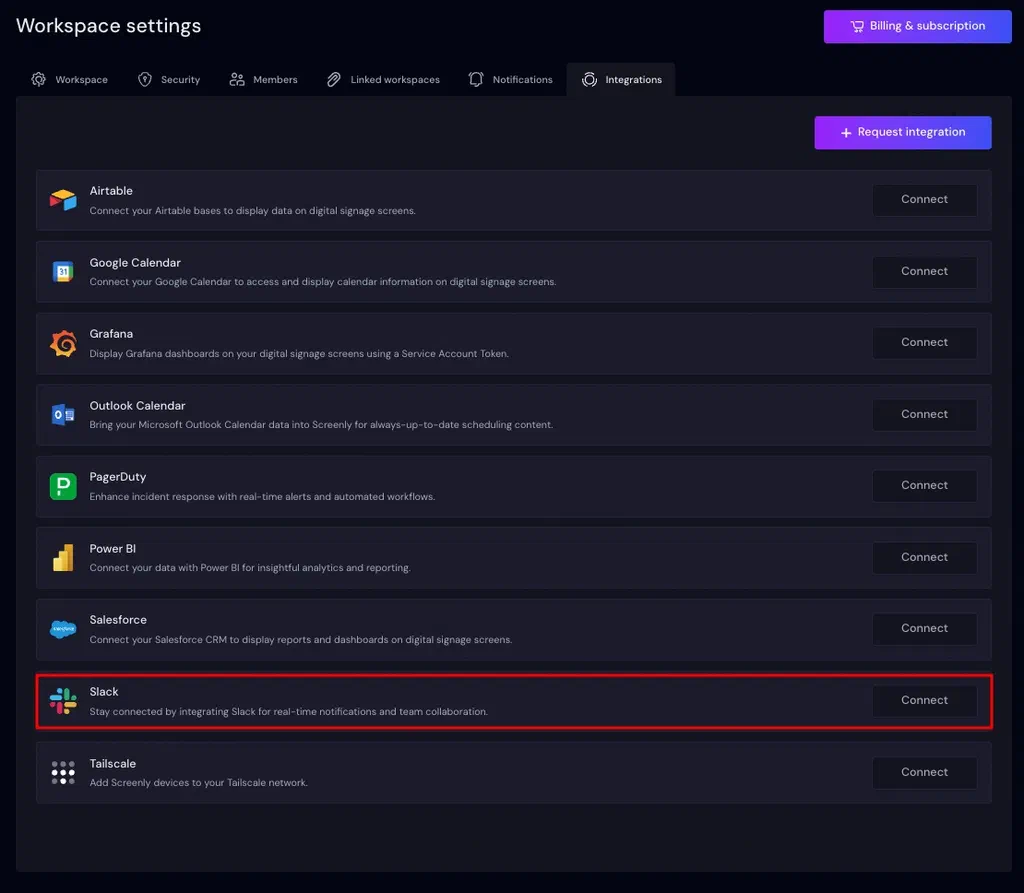Connect the Salesforce integration
This screenshot has width=1024, height=893.
pyautogui.click(x=925, y=628)
